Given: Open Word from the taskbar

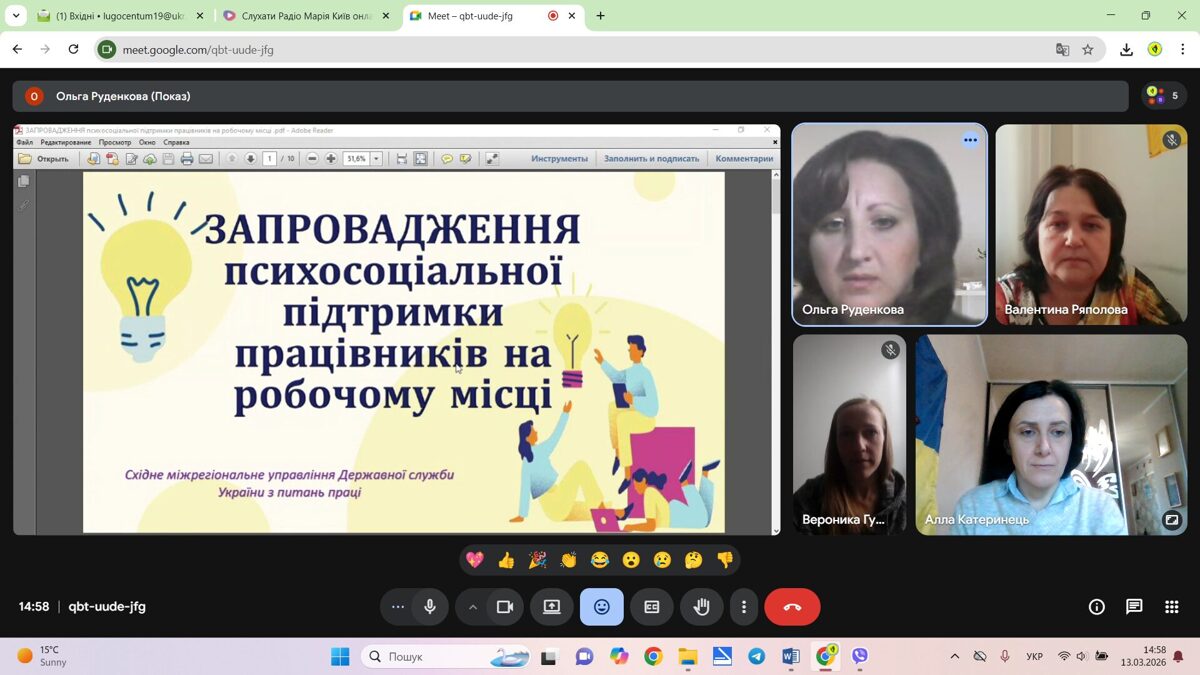Looking at the screenshot, I should coord(791,656).
